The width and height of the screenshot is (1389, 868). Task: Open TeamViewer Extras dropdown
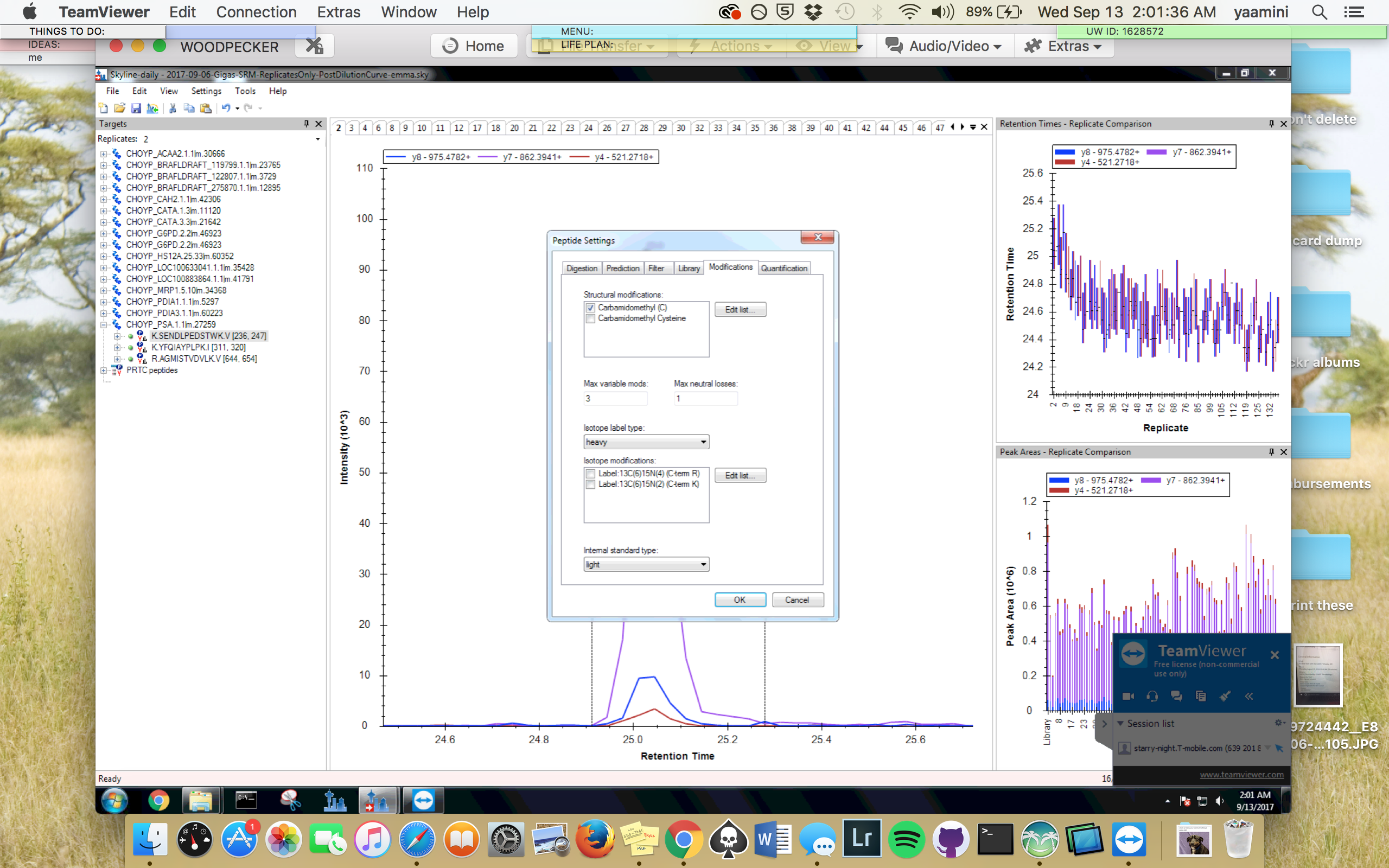[x=1063, y=46]
